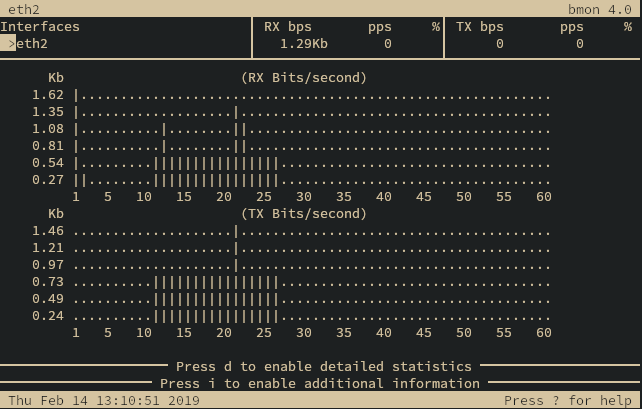Viewport: 642px width, 409px height.
Task: Click the RX Bits/second graph title
Action: click(x=304, y=78)
